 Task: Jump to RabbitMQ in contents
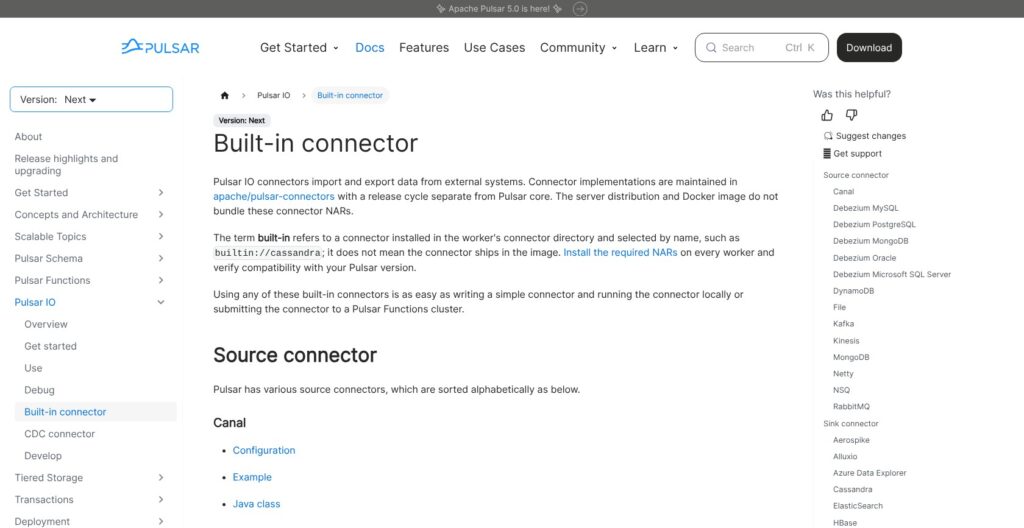[x=851, y=406]
